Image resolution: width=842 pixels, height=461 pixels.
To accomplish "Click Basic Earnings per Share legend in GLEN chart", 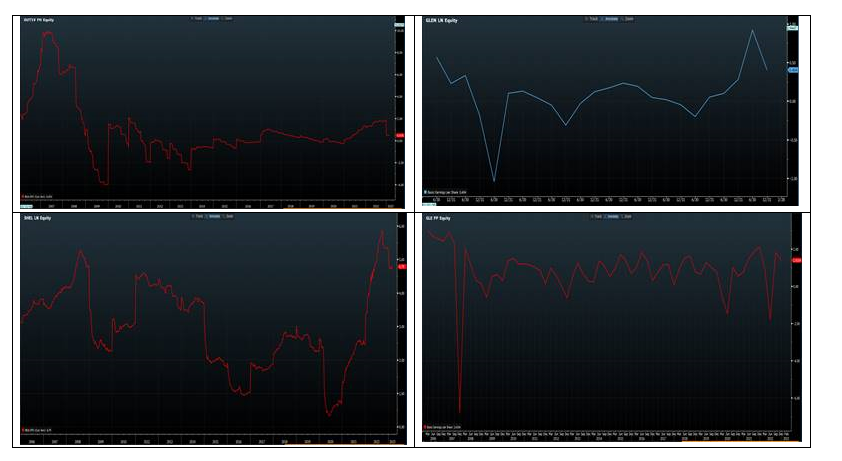I will [x=446, y=192].
